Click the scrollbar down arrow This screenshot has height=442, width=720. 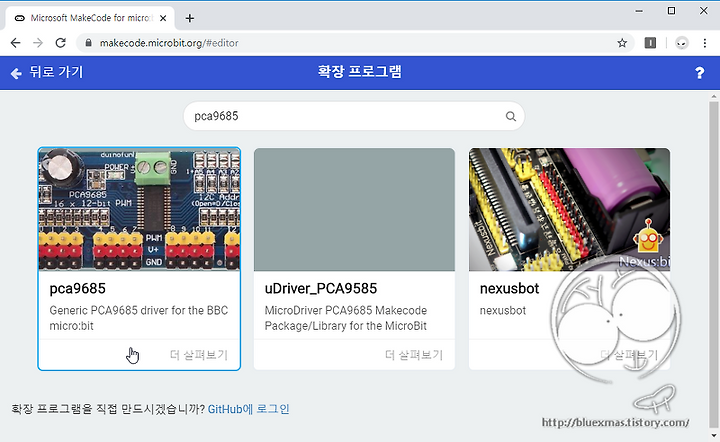[x=713, y=436]
